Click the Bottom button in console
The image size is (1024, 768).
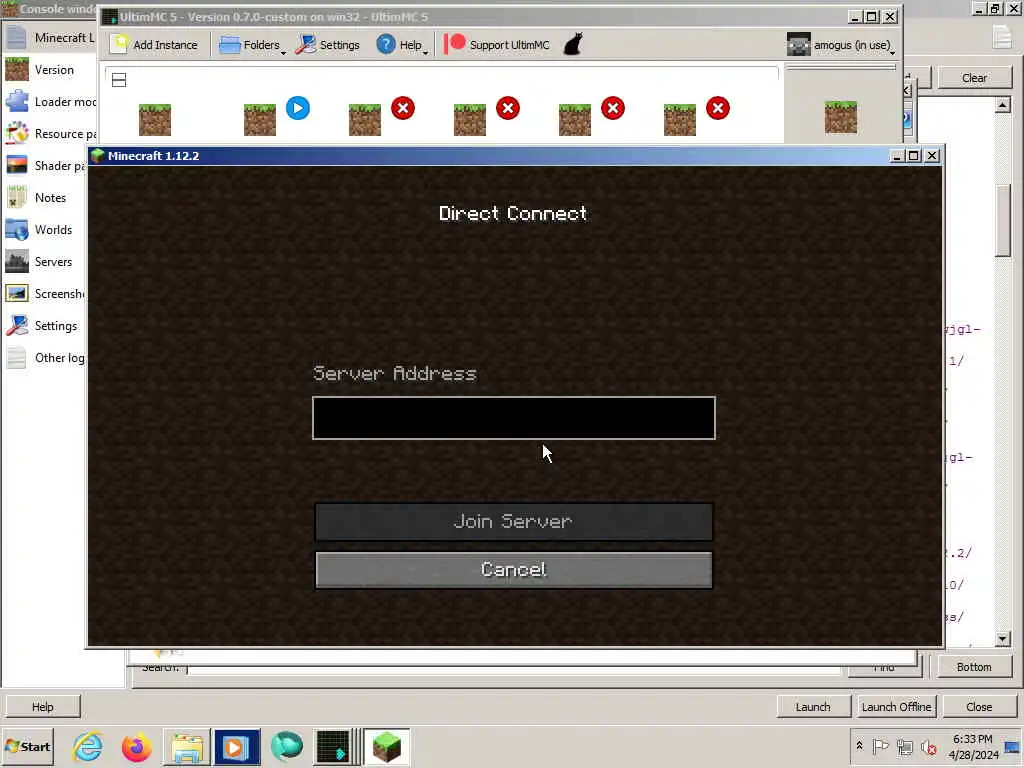(x=974, y=667)
